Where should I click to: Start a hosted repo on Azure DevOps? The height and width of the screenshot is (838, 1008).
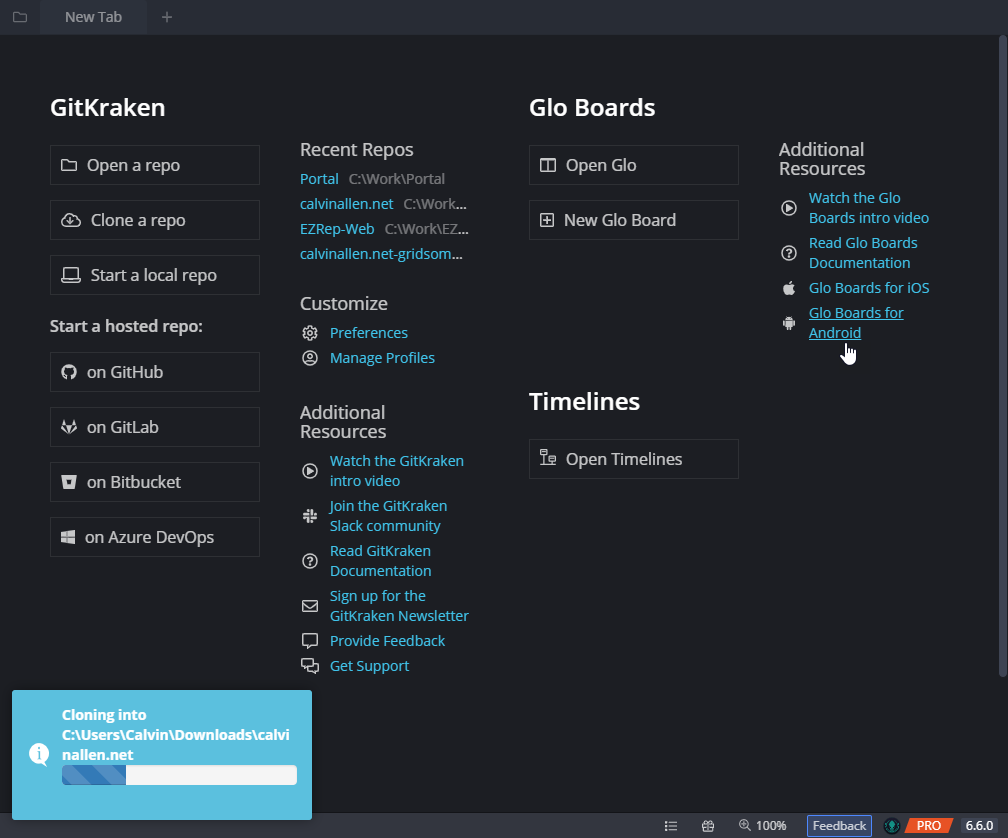click(x=155, y=537)
